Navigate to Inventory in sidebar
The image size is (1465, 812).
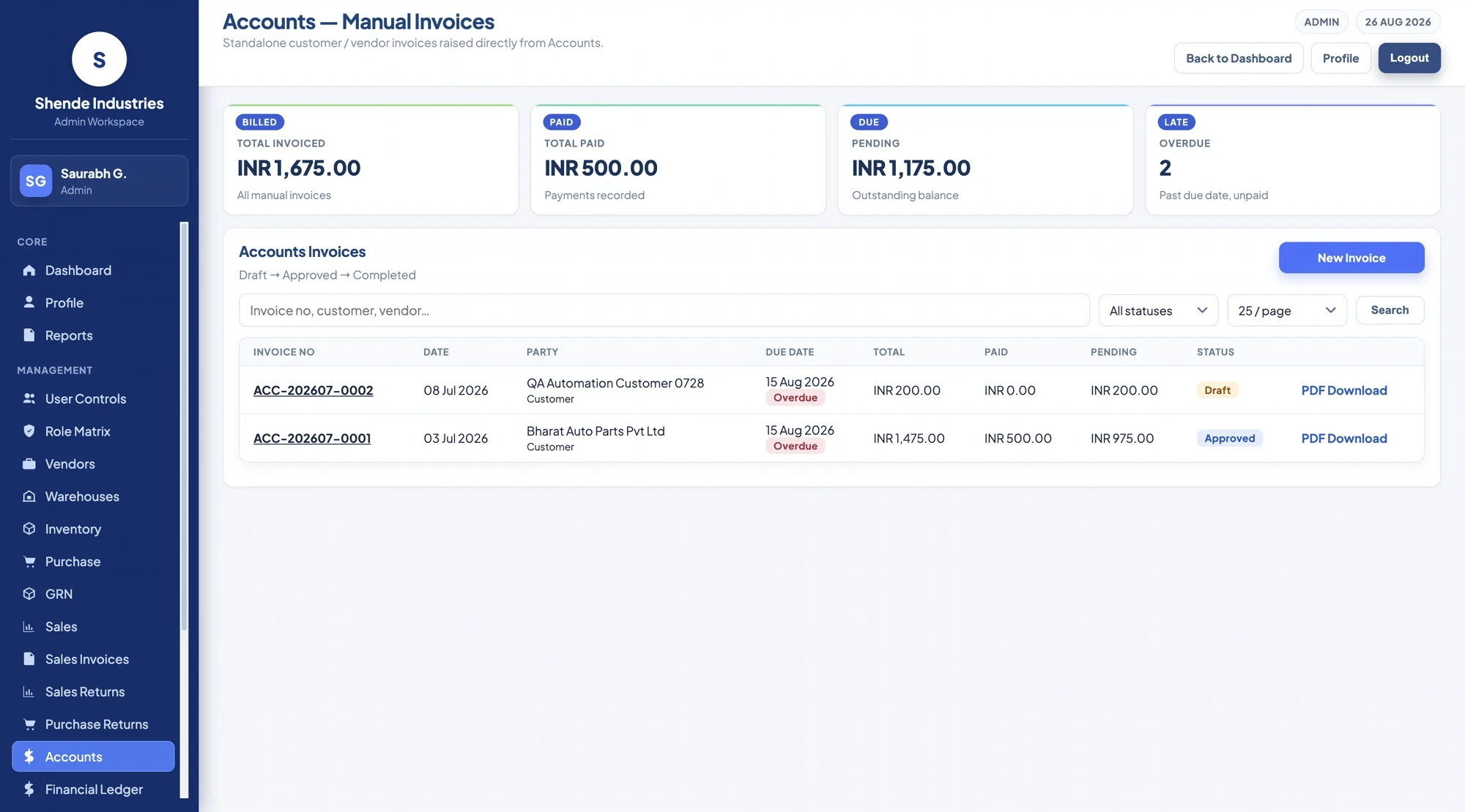(93, 529)
